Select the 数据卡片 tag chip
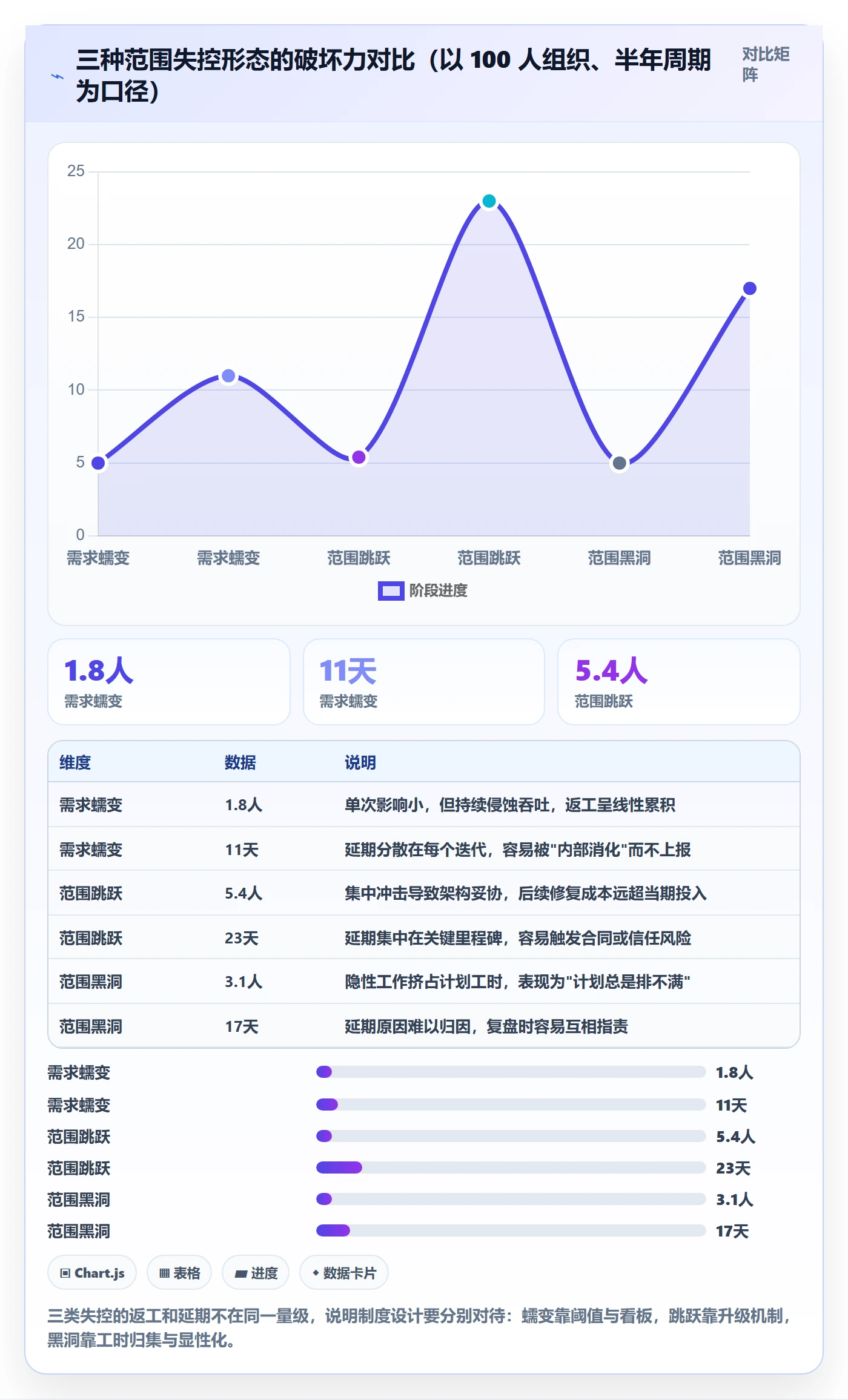 pyautogui.click(x=344, y=1273)
